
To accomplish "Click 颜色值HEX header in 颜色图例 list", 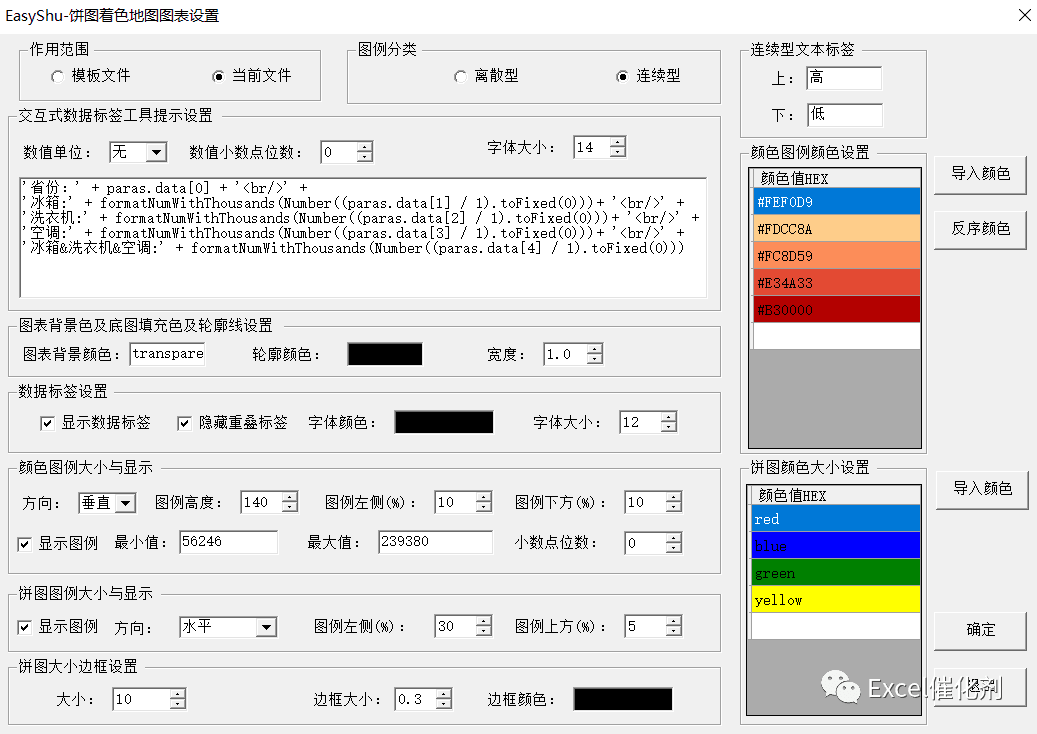I will coord(836,179).
